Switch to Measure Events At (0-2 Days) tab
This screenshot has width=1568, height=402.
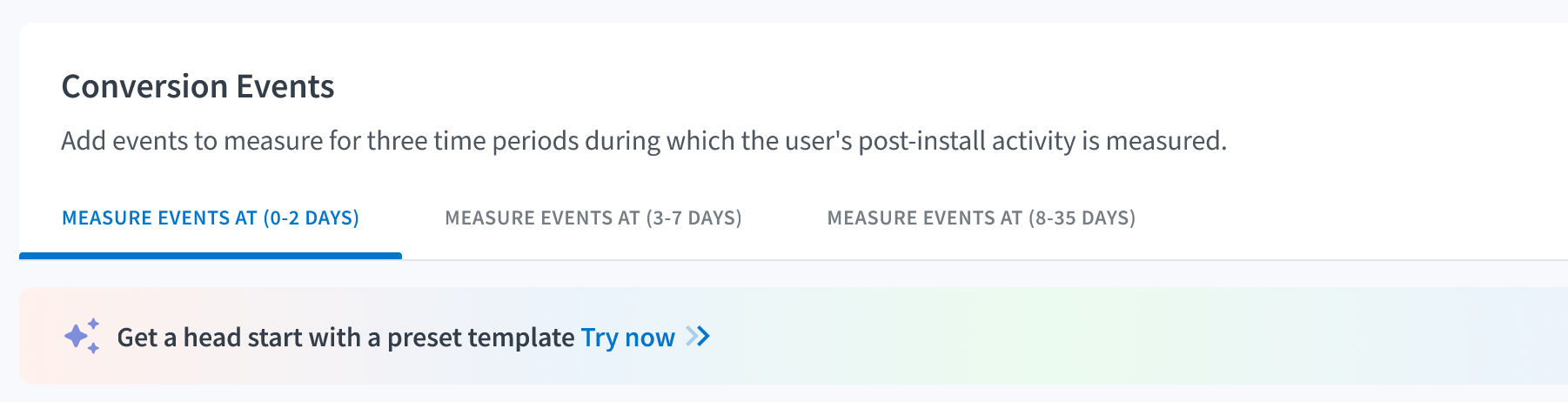click(x=211, y=218)
